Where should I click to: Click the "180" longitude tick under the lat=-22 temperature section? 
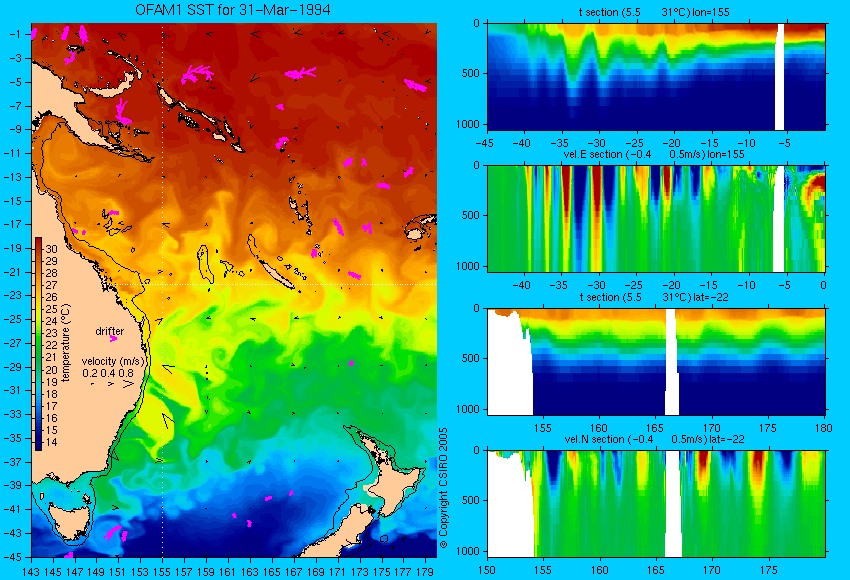(823, 428)
